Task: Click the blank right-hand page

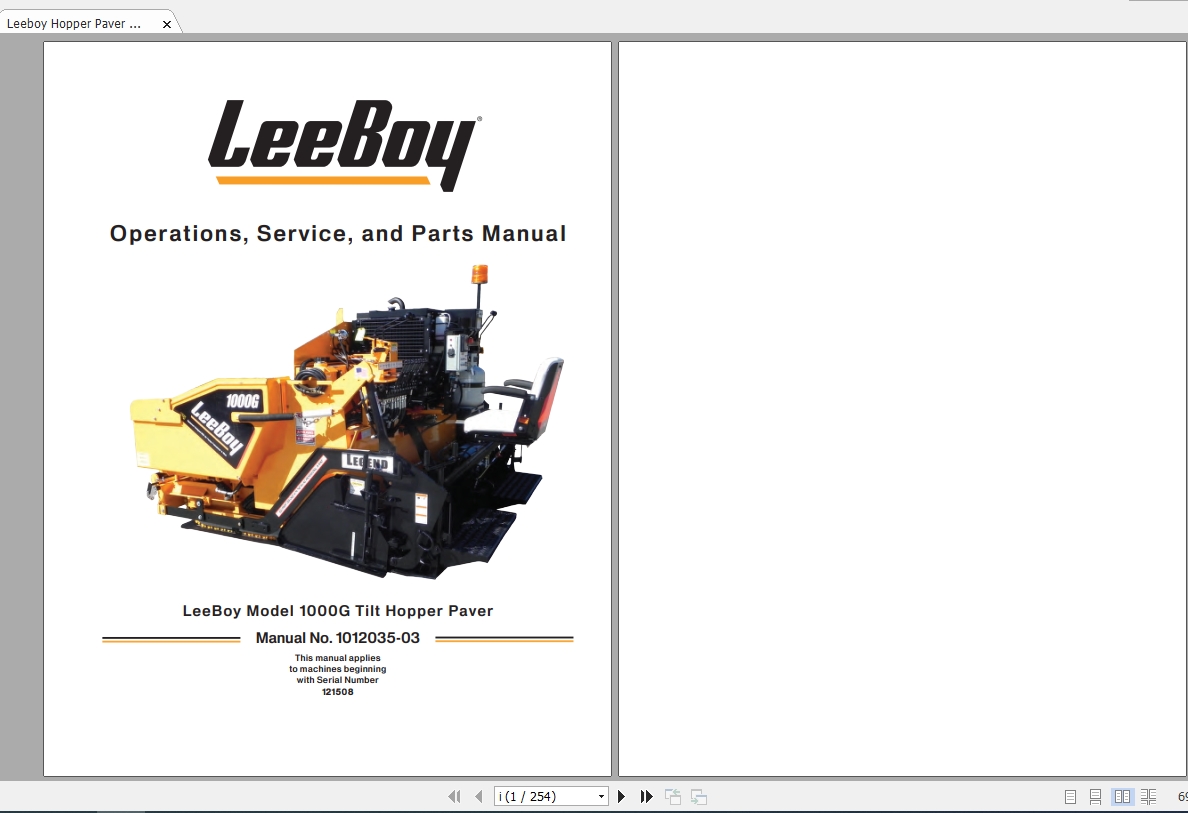Action: 901,408
